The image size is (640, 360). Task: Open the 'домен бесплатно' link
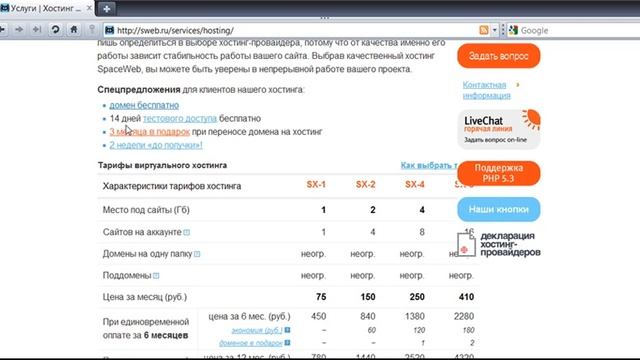point(144,105)
